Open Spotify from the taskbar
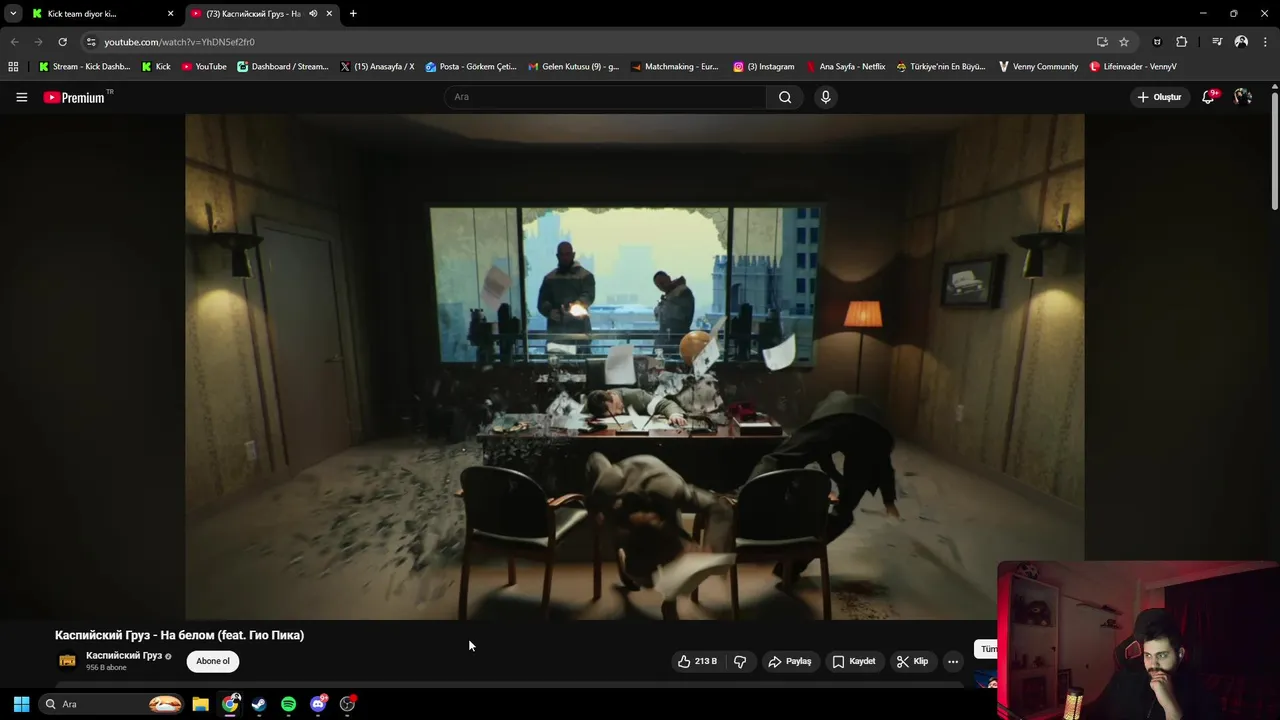This screenshot has height=720, width=1280. (288, 704)
